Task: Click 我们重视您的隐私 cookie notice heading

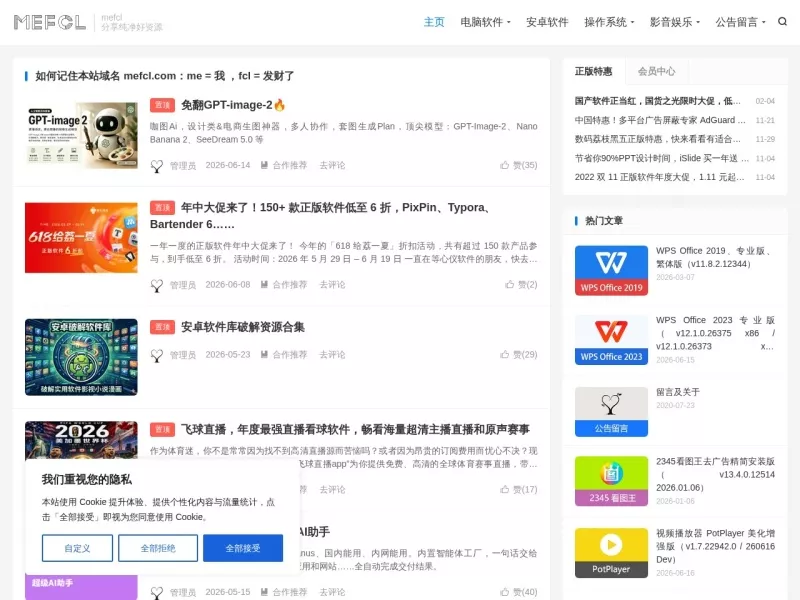Action: (x=86, y=479)
